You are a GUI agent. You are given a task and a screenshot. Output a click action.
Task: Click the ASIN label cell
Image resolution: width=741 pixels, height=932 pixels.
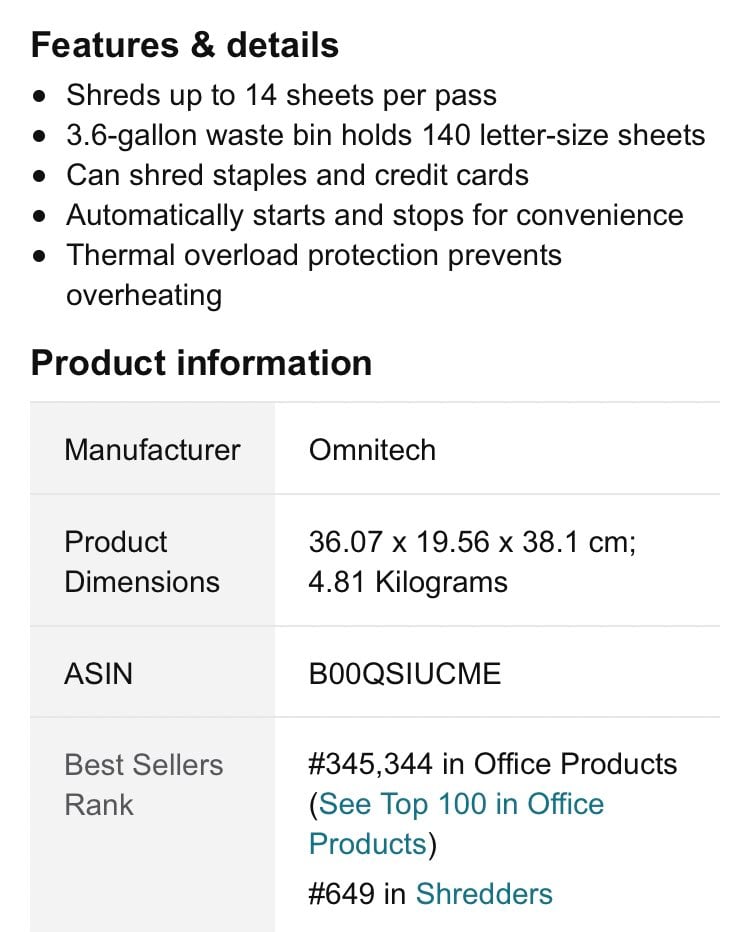(x=152, y=672)
